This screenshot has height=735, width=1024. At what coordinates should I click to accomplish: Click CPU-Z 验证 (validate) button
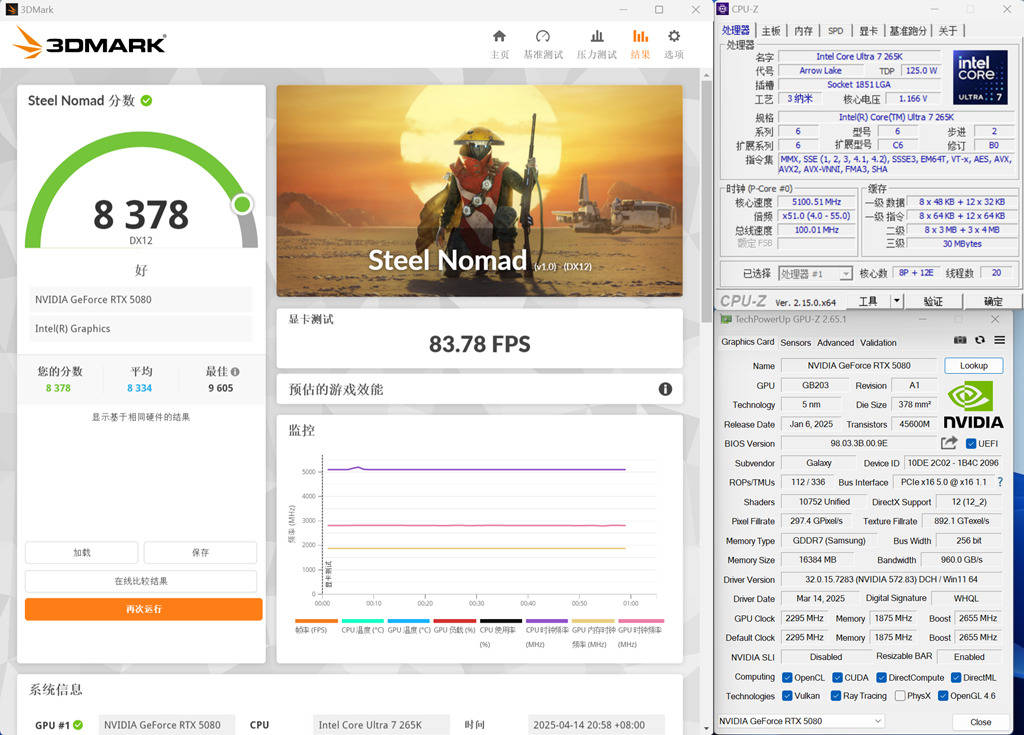(933, 301)
